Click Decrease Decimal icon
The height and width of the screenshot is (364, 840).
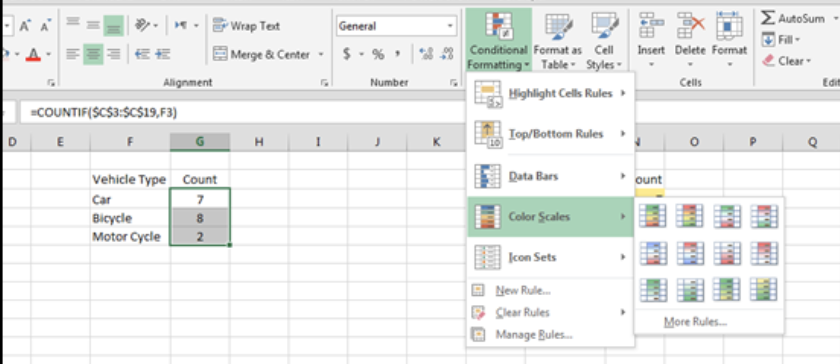coord(447,54)
